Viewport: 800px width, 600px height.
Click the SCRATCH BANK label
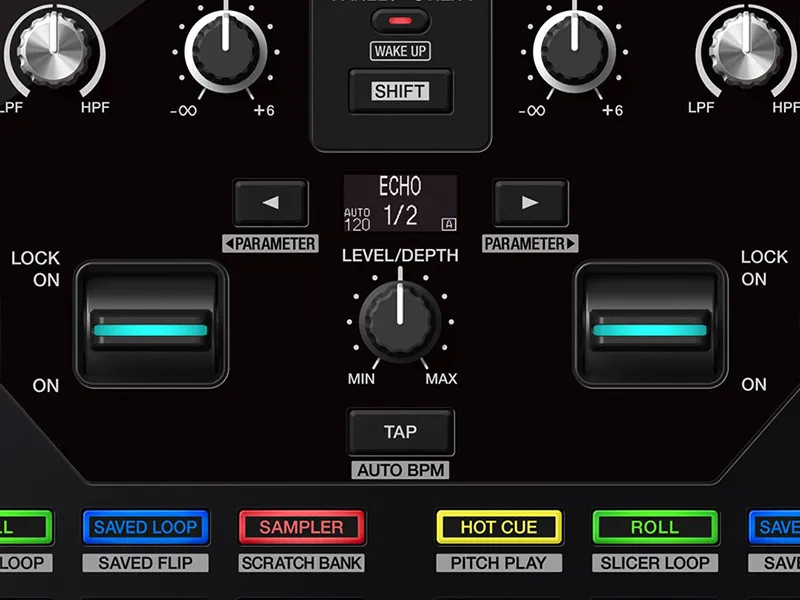click(302, 563)
